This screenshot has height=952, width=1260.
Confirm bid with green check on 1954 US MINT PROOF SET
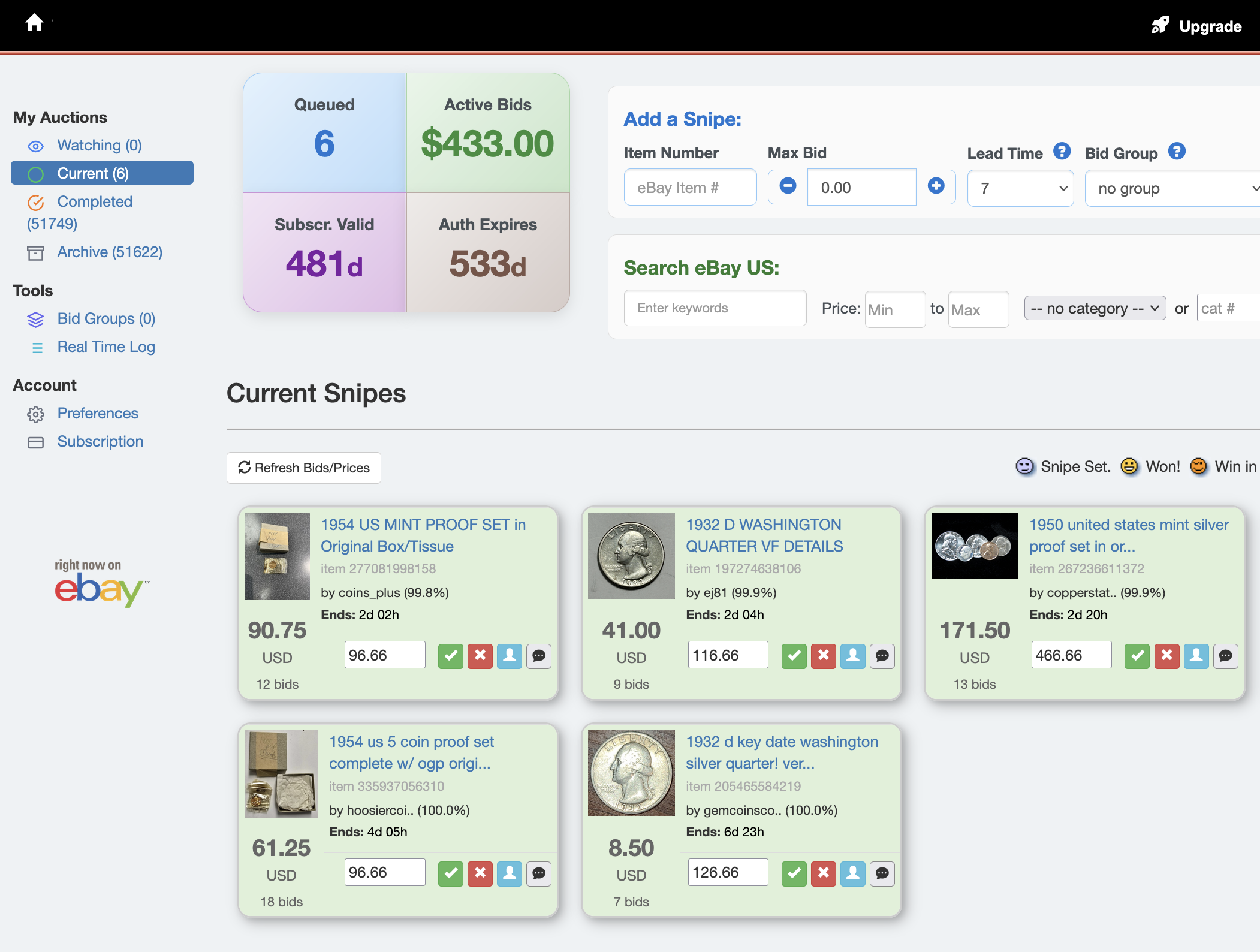(450, 656)
